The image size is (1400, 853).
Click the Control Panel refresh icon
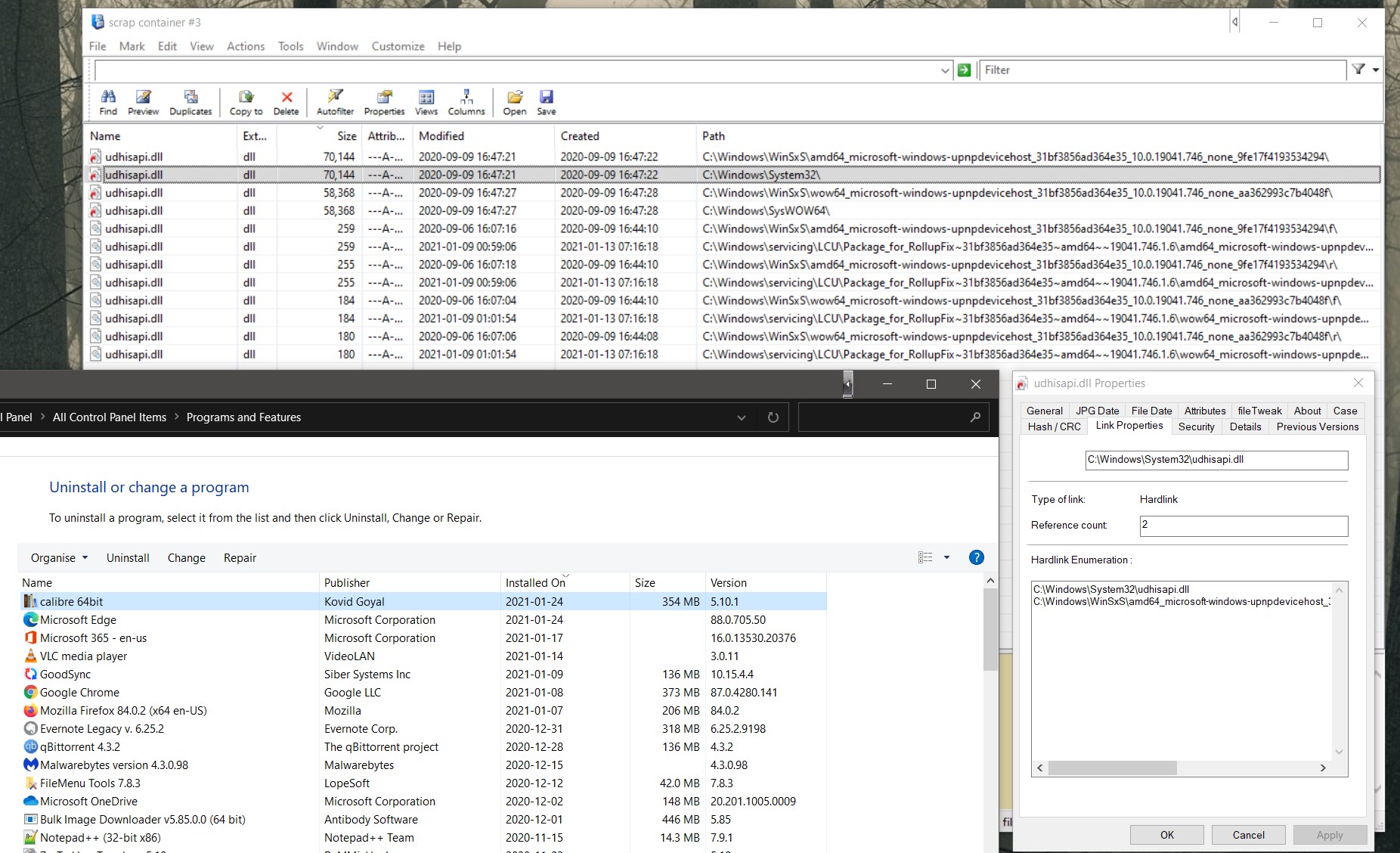point(773,417)
